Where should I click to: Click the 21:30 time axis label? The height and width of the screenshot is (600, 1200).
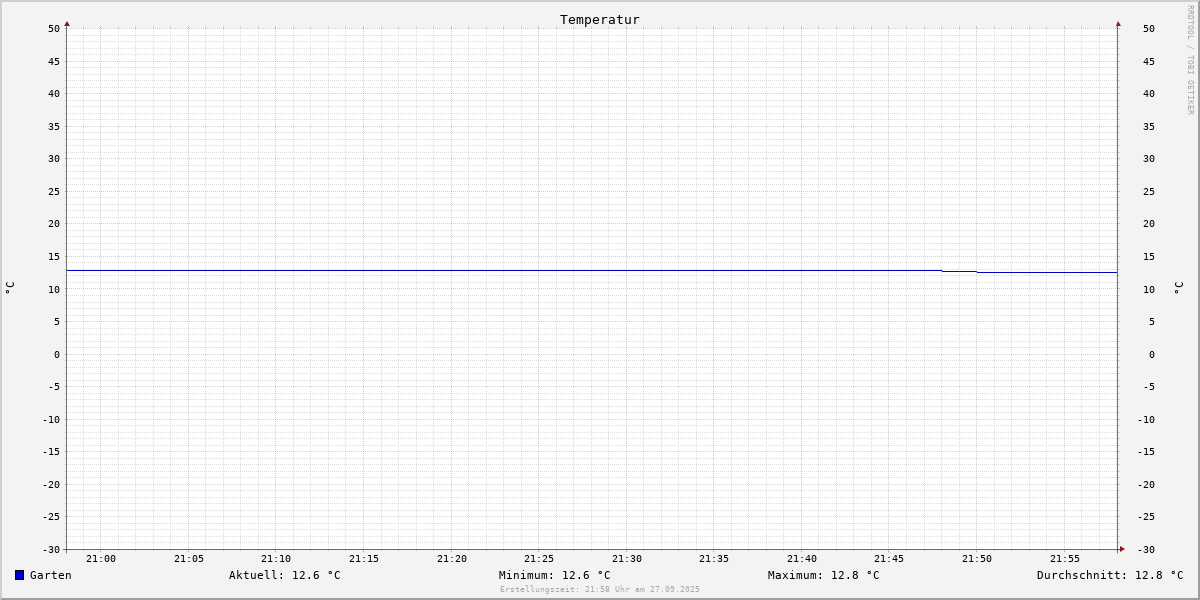point(627,559)
